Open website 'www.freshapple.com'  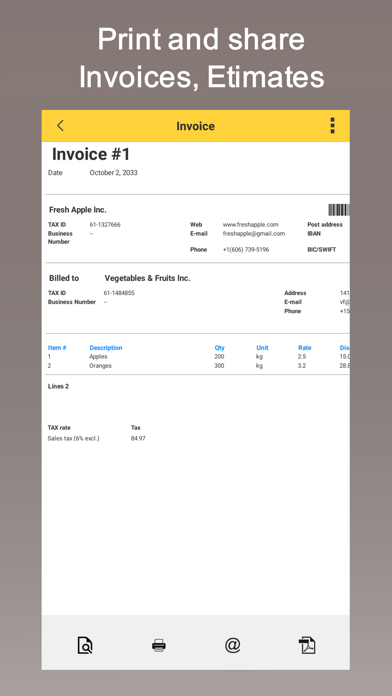click(x=250, y=225)
